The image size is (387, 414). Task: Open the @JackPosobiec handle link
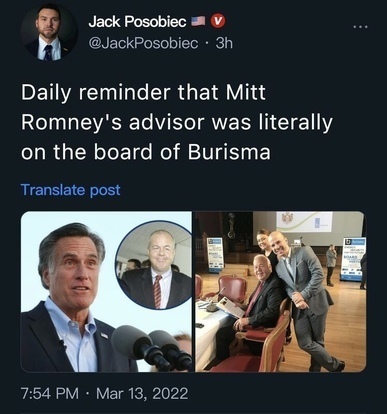click(143, 43)
